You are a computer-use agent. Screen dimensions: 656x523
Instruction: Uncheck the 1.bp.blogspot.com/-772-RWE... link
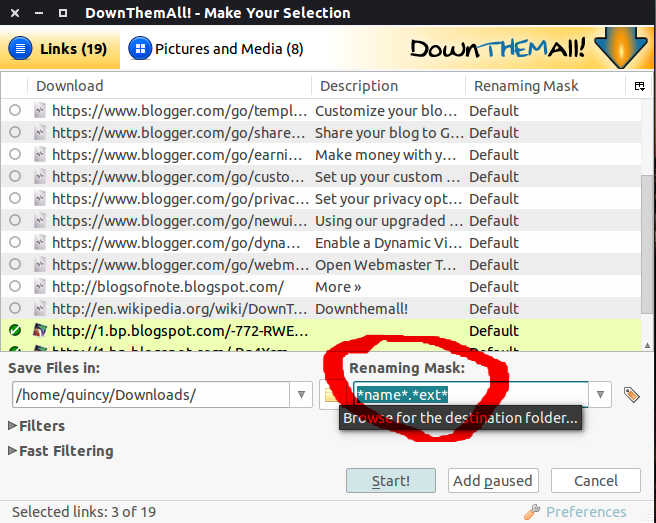pyautogui.click(x=15, y=331)
